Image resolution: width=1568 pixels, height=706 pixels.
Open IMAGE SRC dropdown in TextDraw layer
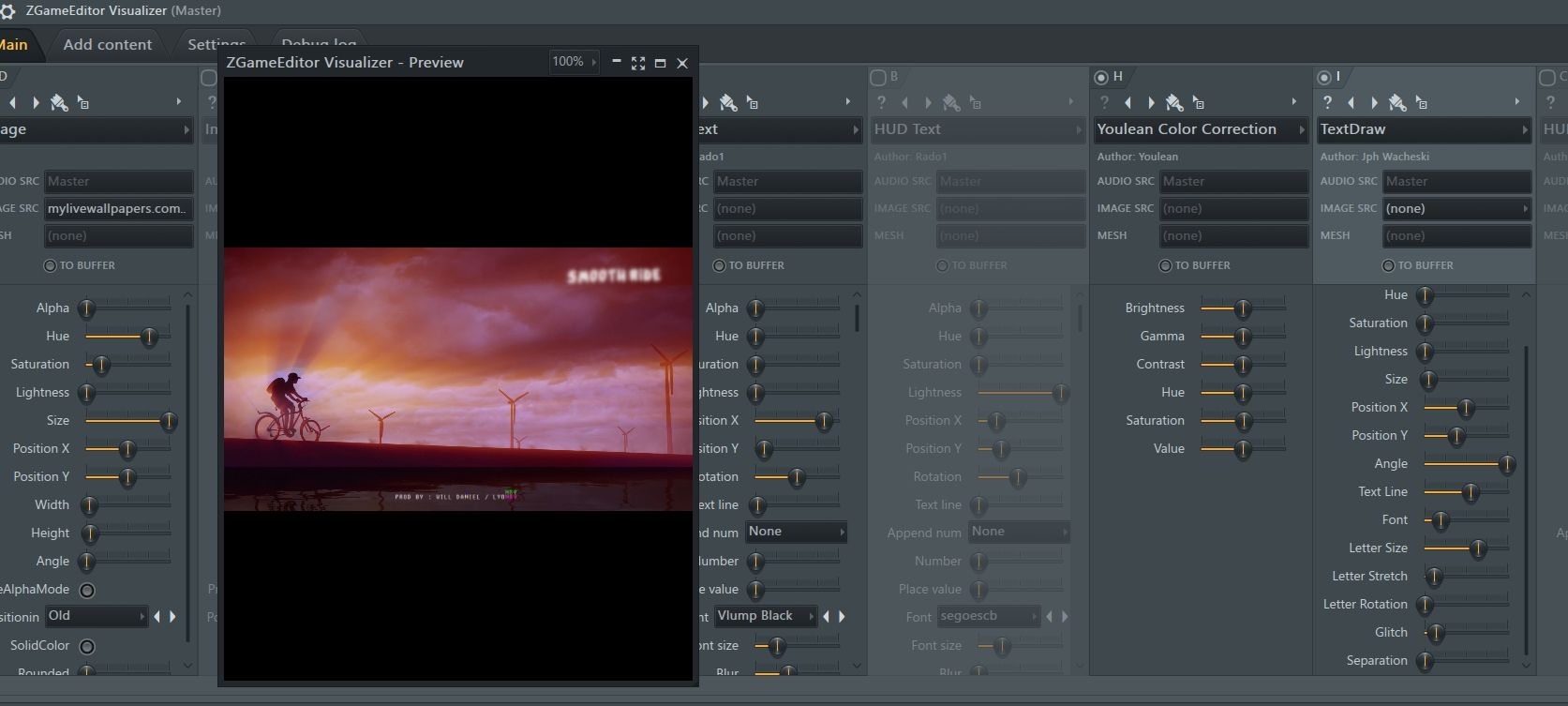1456,208
